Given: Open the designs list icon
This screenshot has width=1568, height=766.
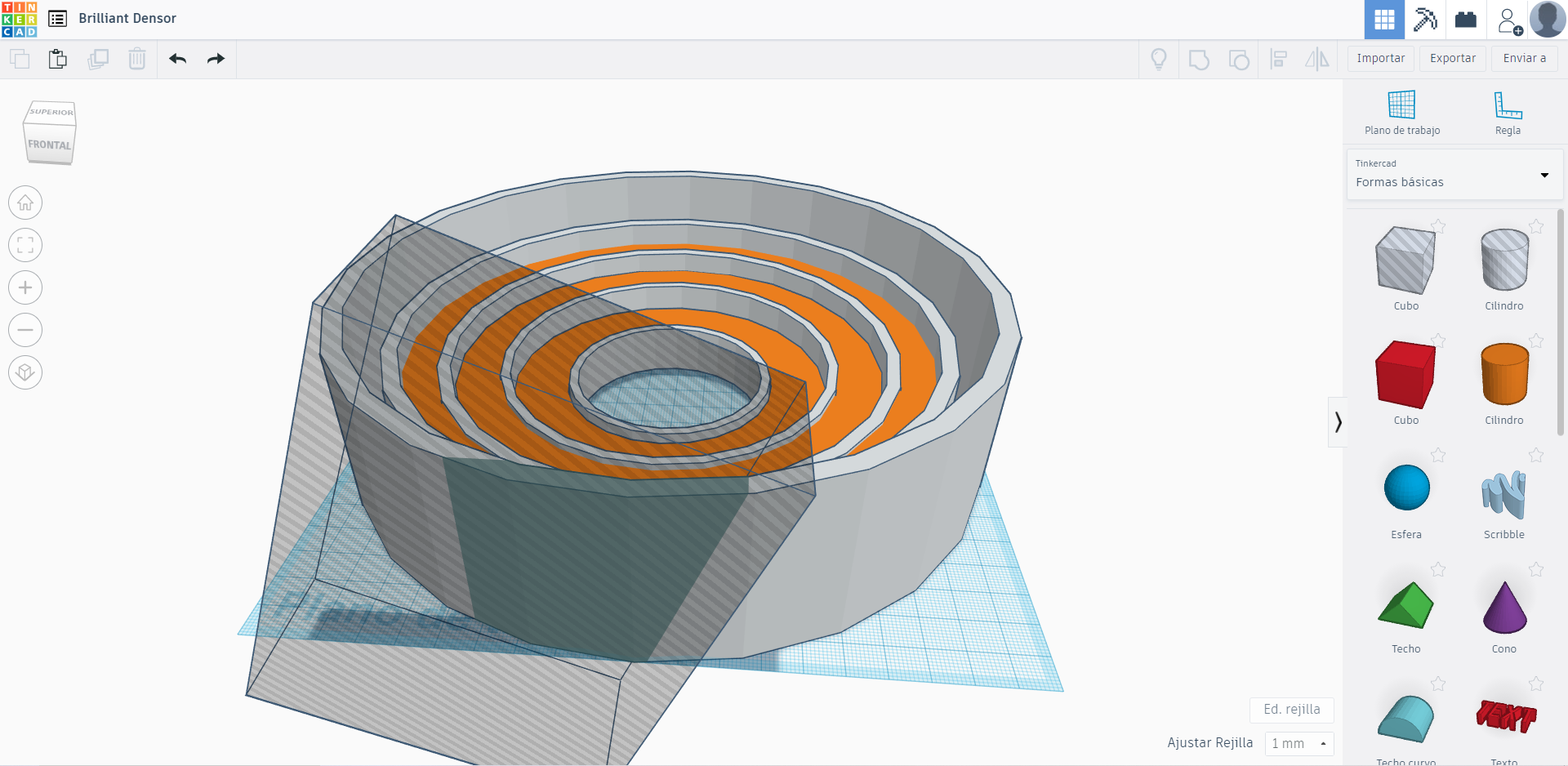Looking at the screenshot, I should coord(57,19).
